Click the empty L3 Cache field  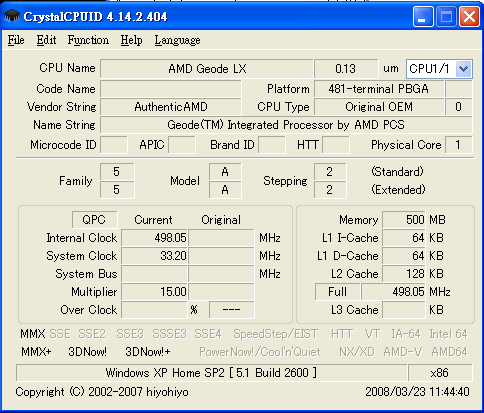click(x=404, y=310)
